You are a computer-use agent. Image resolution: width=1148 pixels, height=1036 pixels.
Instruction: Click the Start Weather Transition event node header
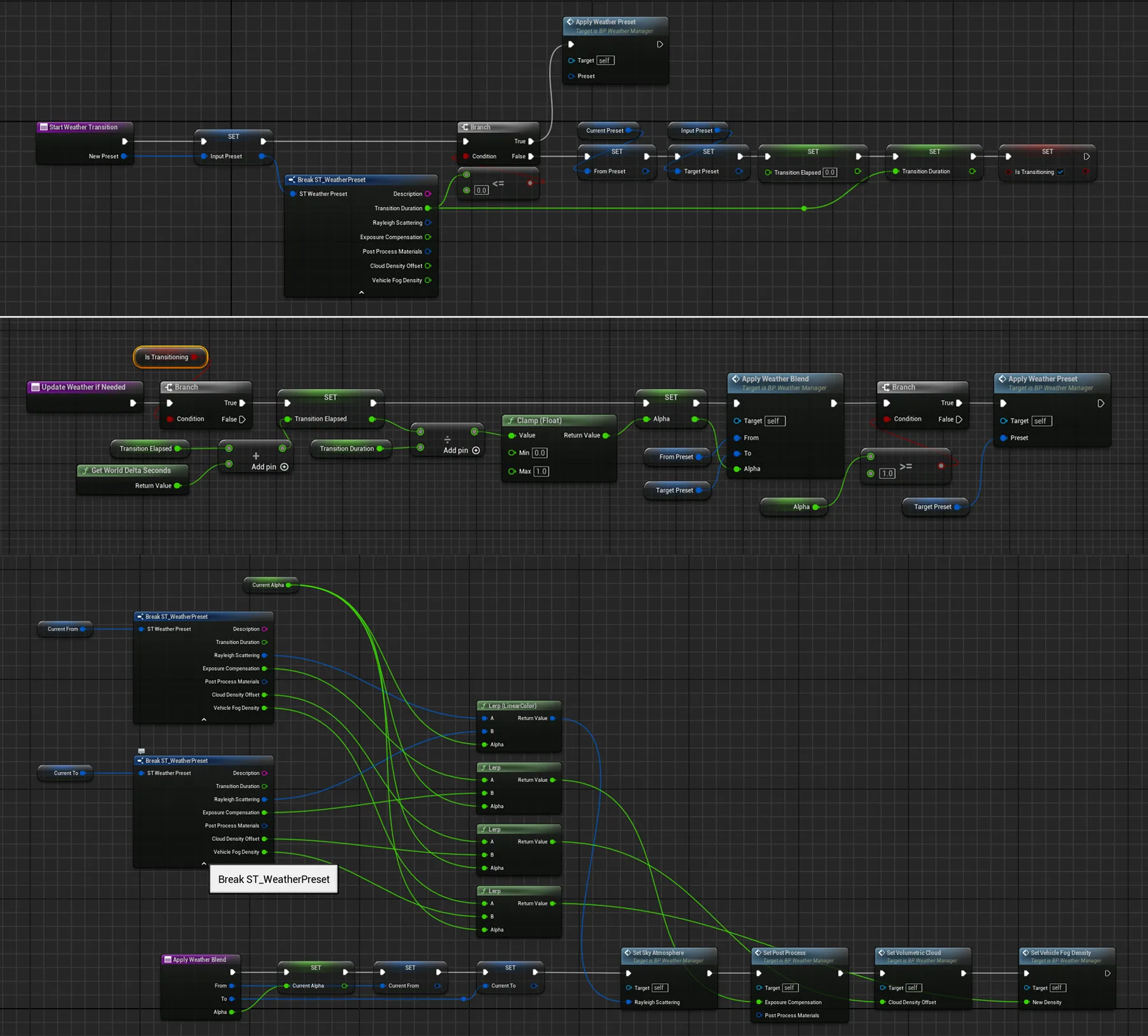click(x=84, y=127)
